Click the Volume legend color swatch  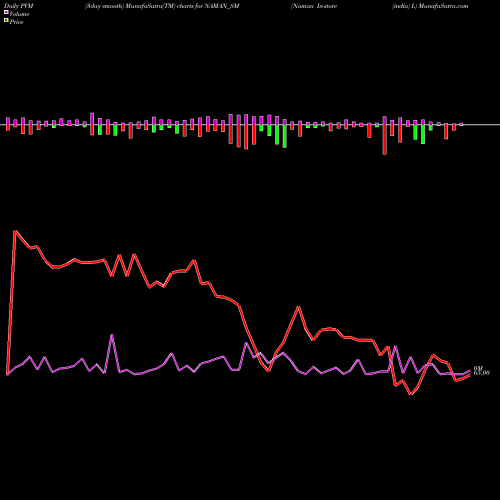[6, 12]
